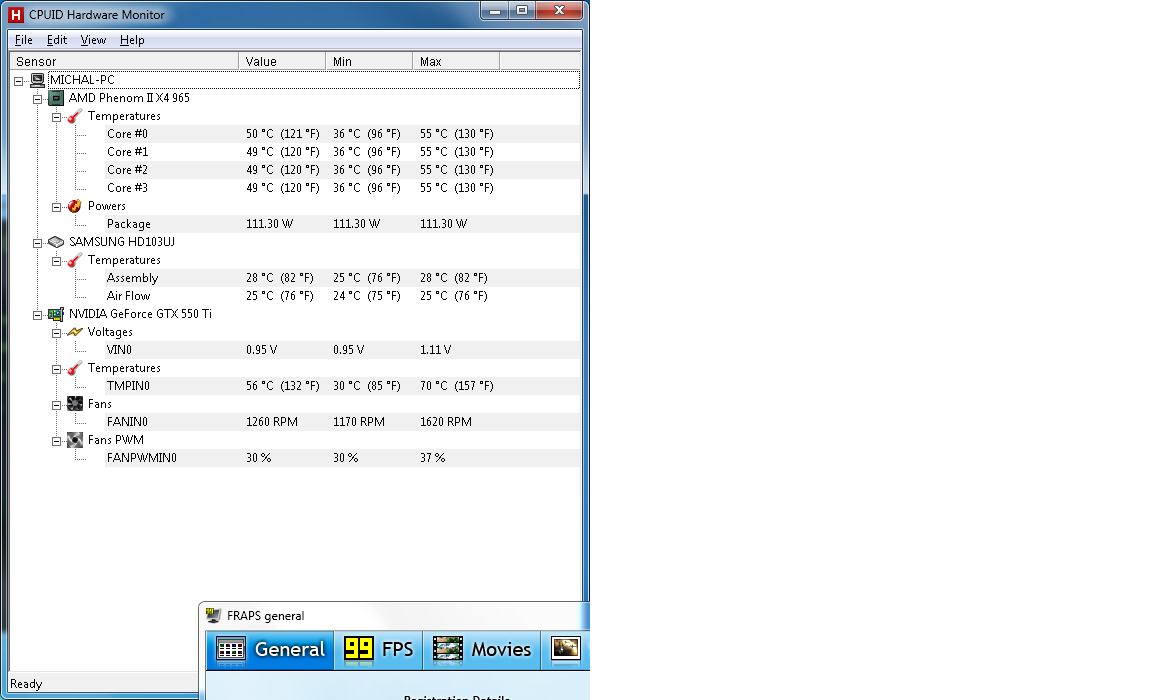This screenshot has width=1152, height=700.
Task: Click the NVIDIA GeForce GTX 550 Ti card icon
Action: [57, 314]
